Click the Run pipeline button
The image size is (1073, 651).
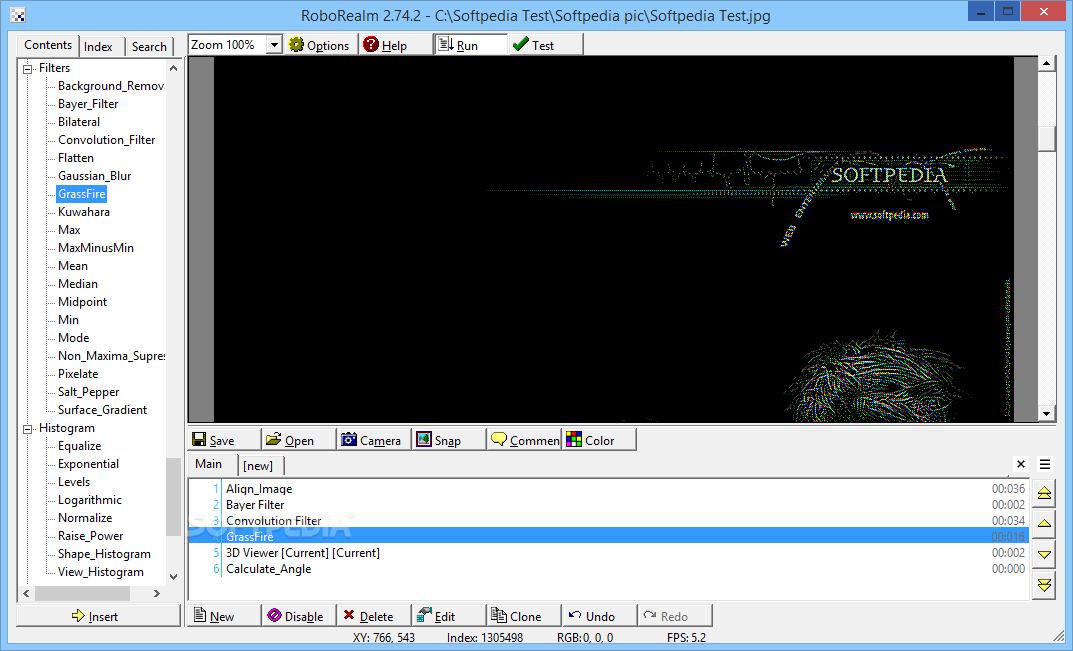471,45
